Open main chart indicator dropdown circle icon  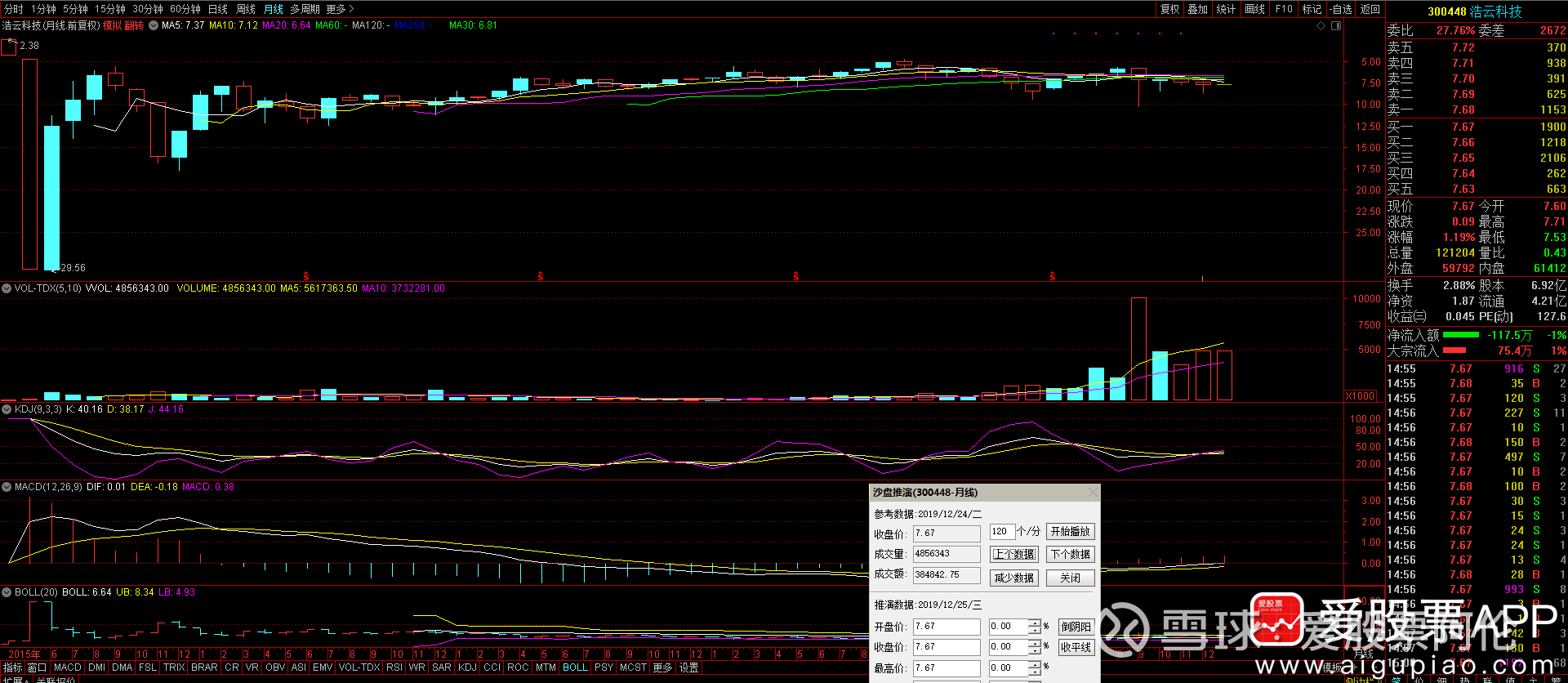click(x=154, y=25)
